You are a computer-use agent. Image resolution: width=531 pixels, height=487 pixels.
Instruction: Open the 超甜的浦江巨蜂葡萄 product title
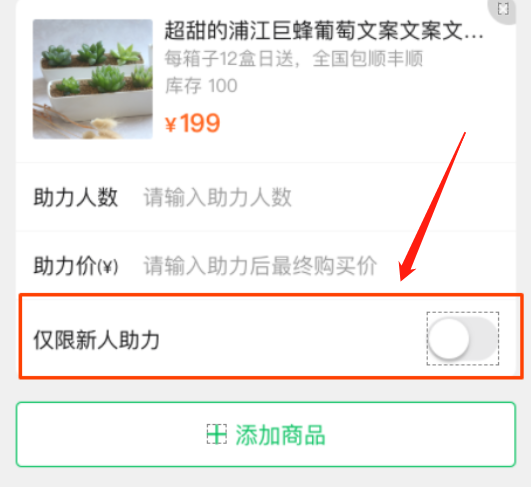(x=324, y=30)
